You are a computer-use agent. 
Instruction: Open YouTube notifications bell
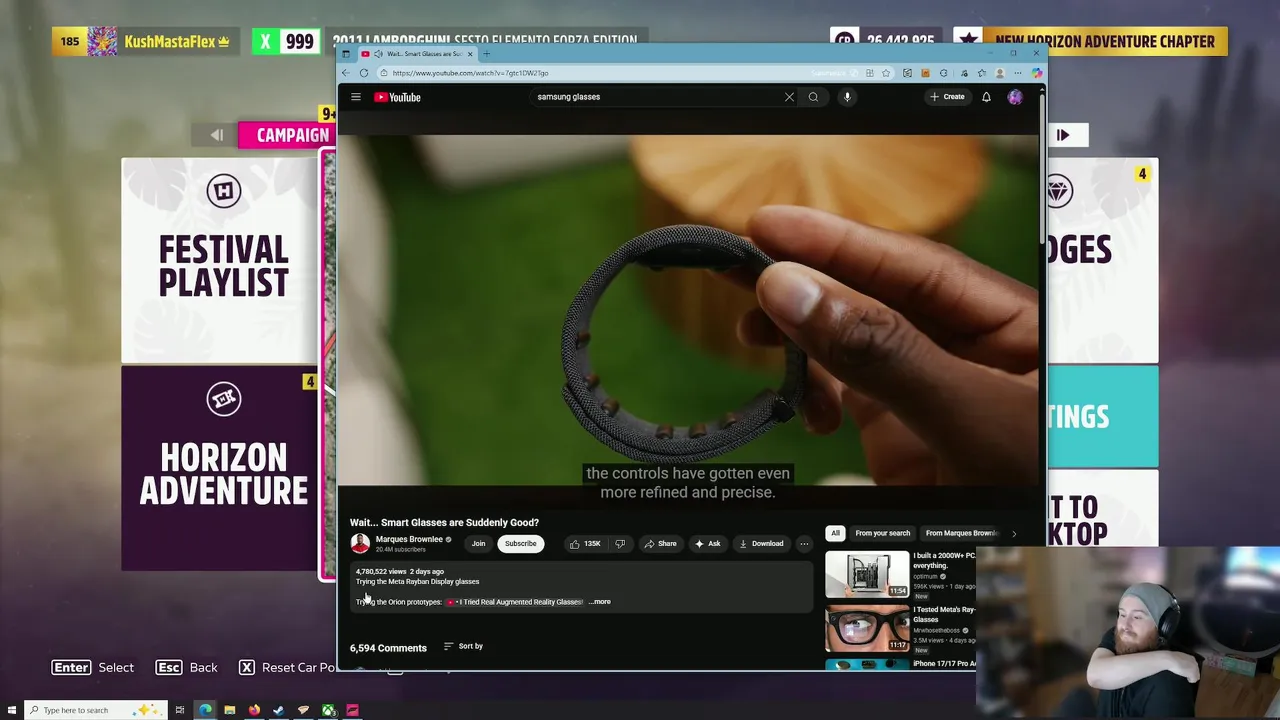(x=986, y=97)
